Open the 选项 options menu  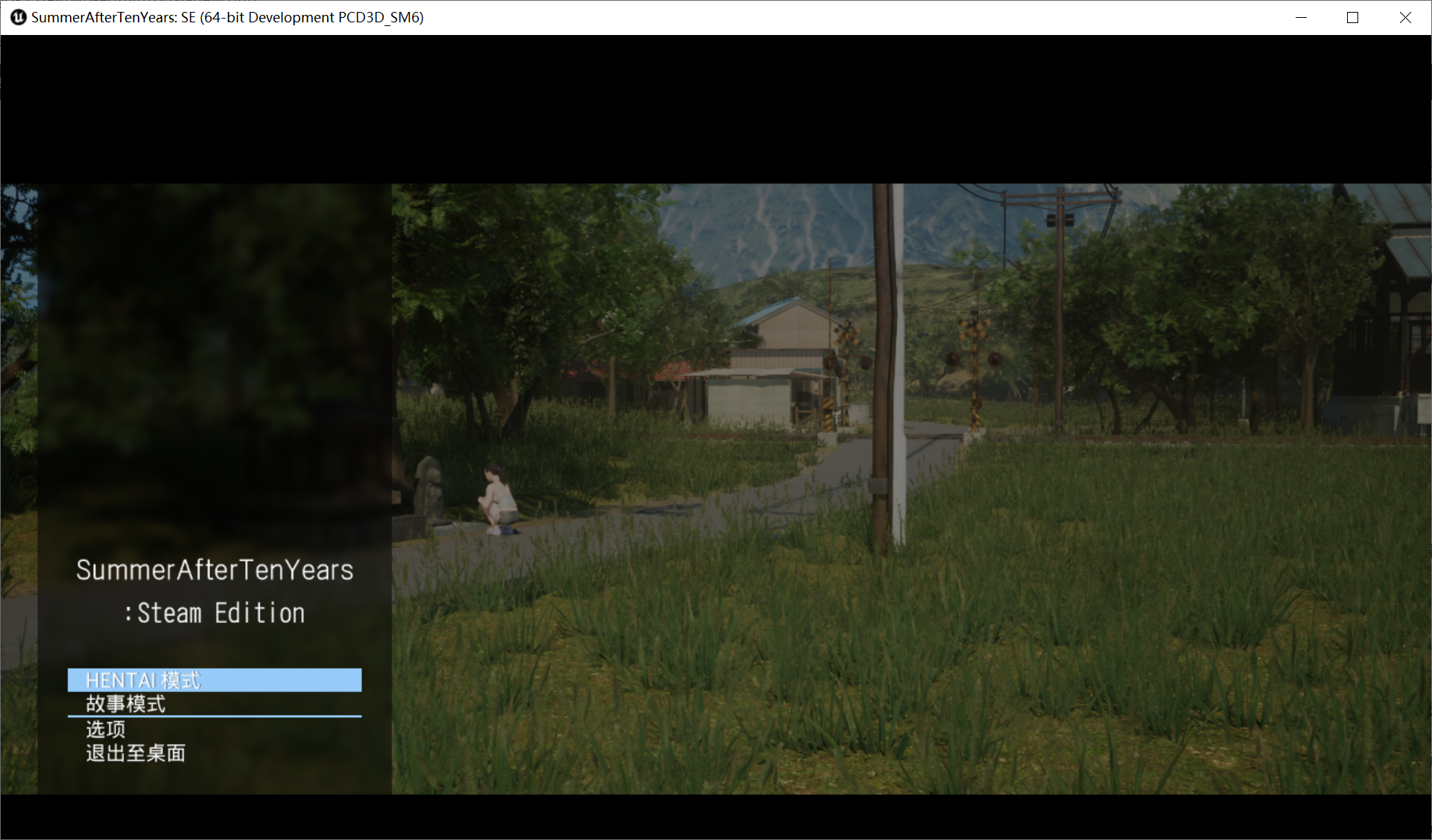(x=106, y=729)
